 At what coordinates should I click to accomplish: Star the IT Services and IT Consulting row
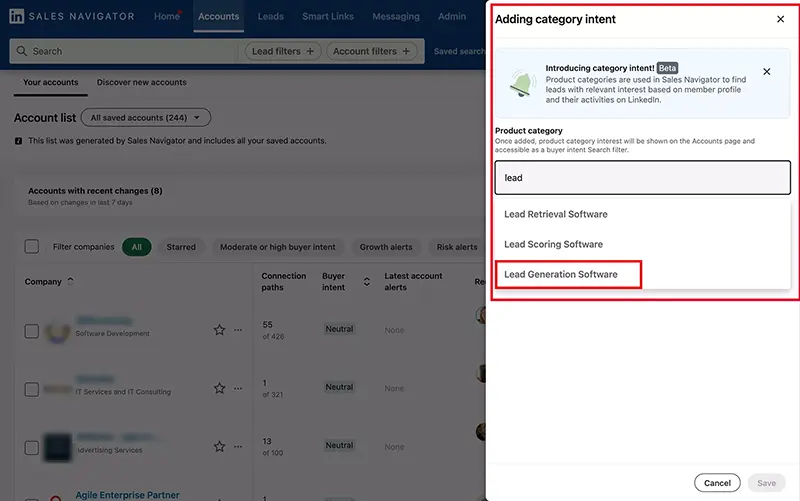click(219, 388)
